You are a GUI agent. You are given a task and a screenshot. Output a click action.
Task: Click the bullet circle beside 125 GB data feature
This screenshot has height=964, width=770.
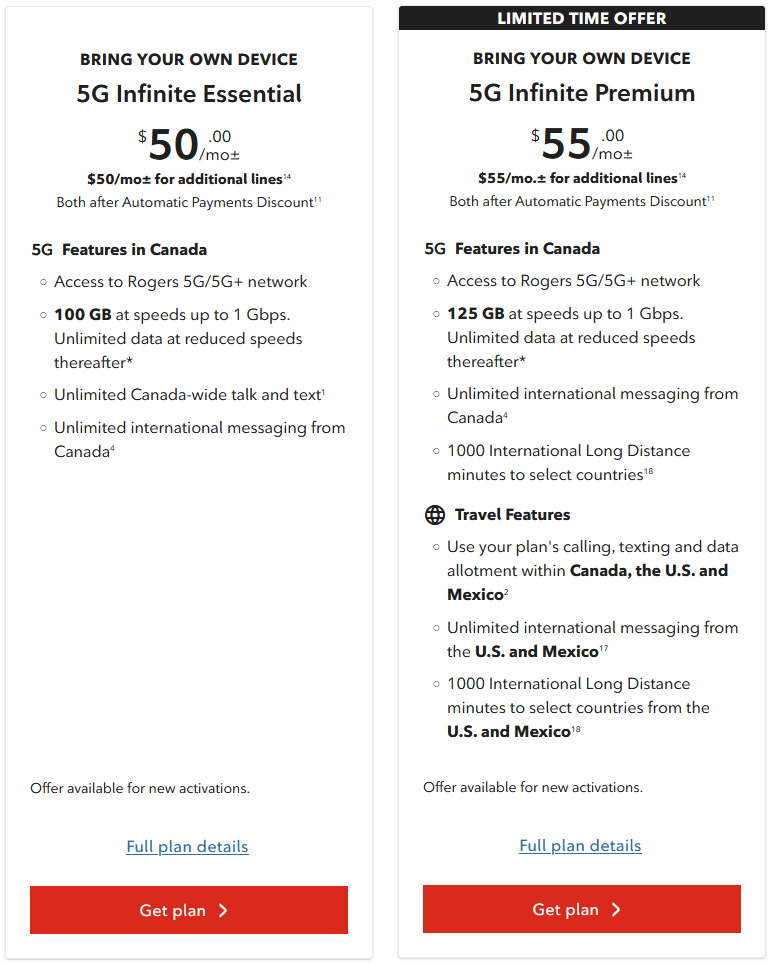pos(435,313)
